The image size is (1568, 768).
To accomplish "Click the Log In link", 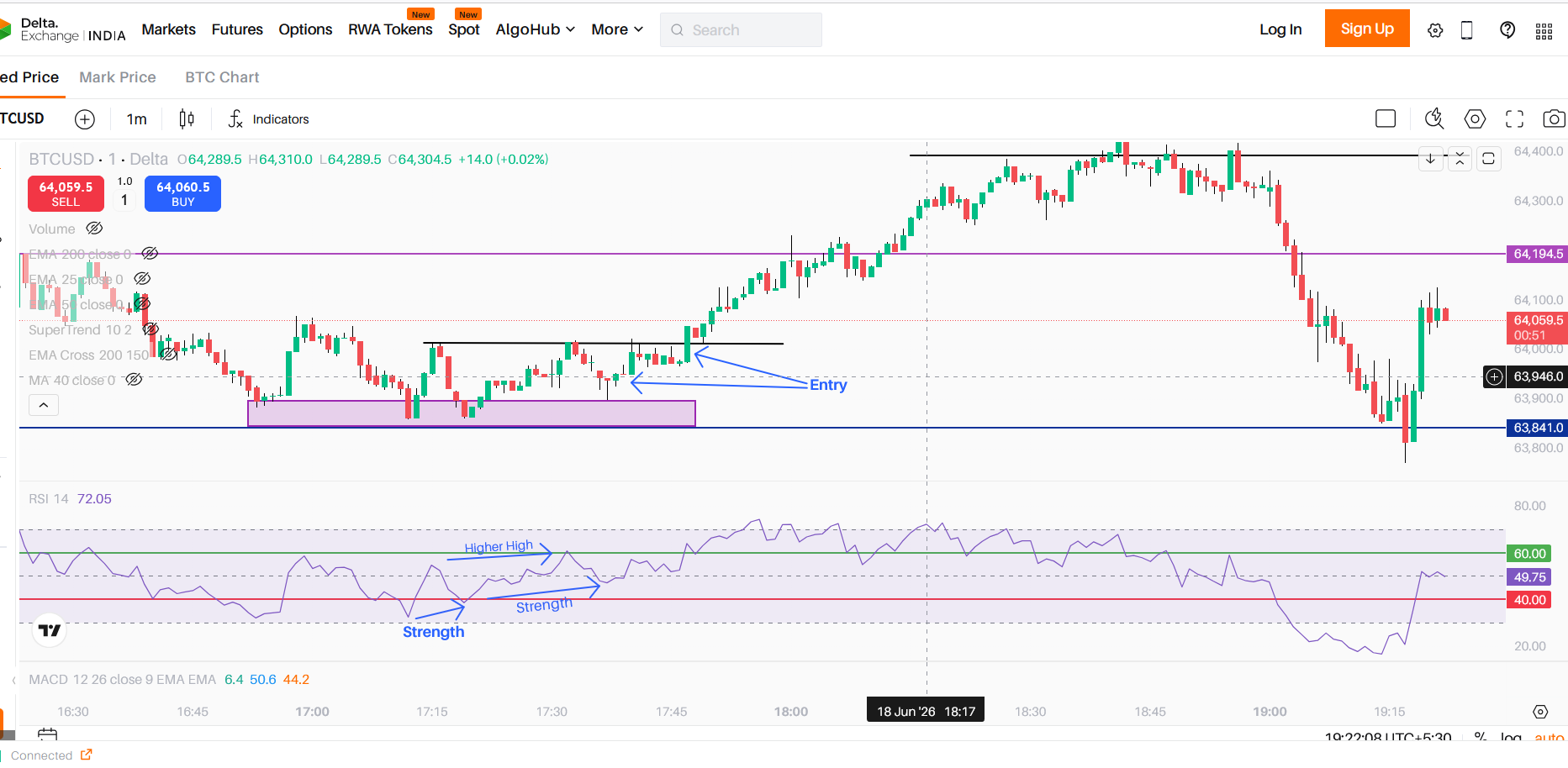I will coord(1280,29).
